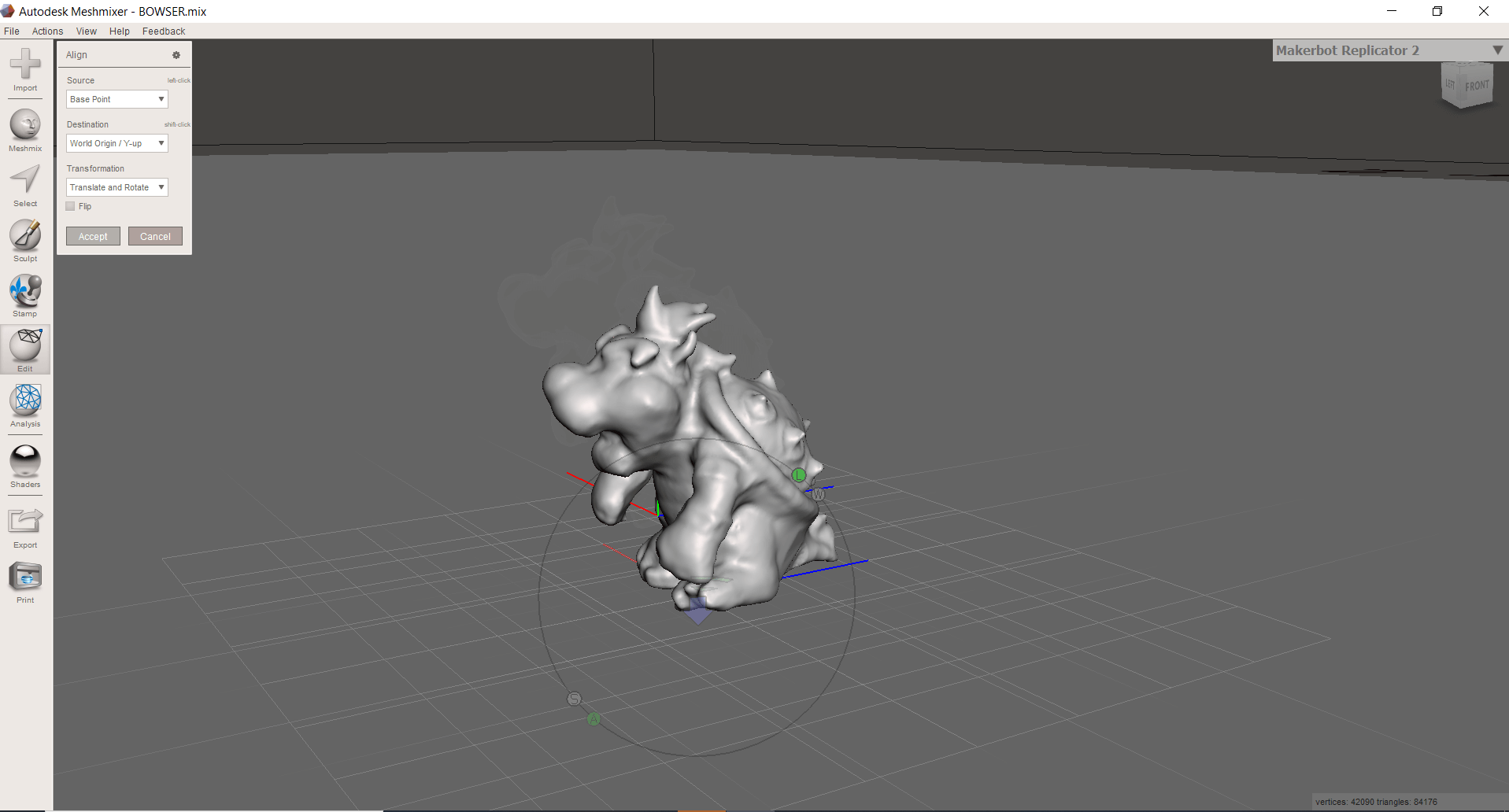Viewport: 1509px width, 812px height.
Task: Click the Cancel button in Align panel
Action: (x=155, y=236)
